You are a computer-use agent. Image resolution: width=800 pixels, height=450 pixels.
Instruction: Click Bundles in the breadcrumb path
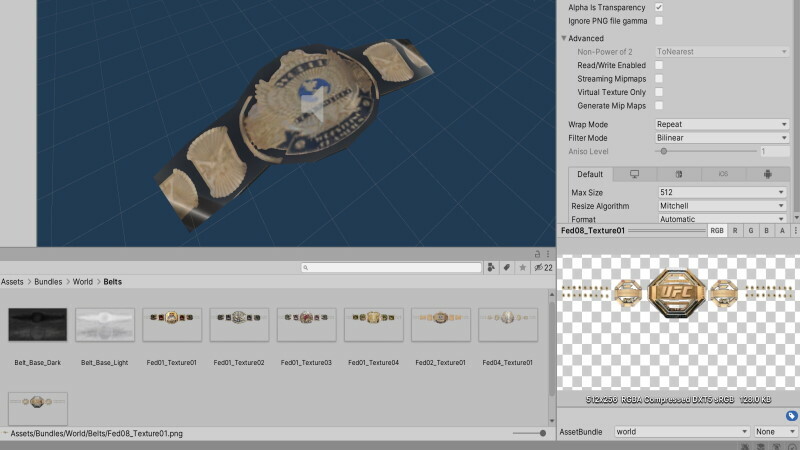tap(48, 282)
